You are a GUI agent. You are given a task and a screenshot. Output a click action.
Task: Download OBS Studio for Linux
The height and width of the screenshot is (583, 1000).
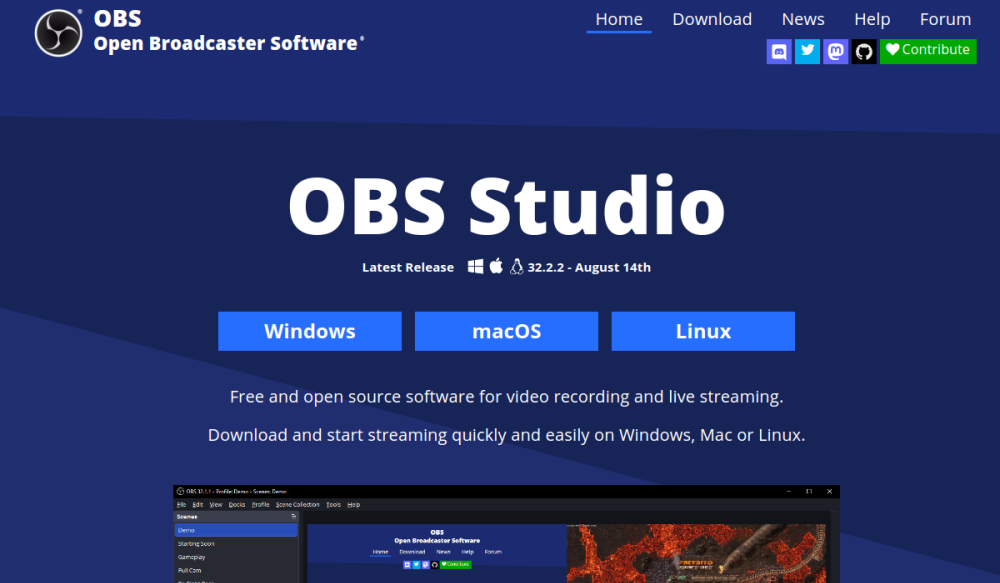coord(703,331)
